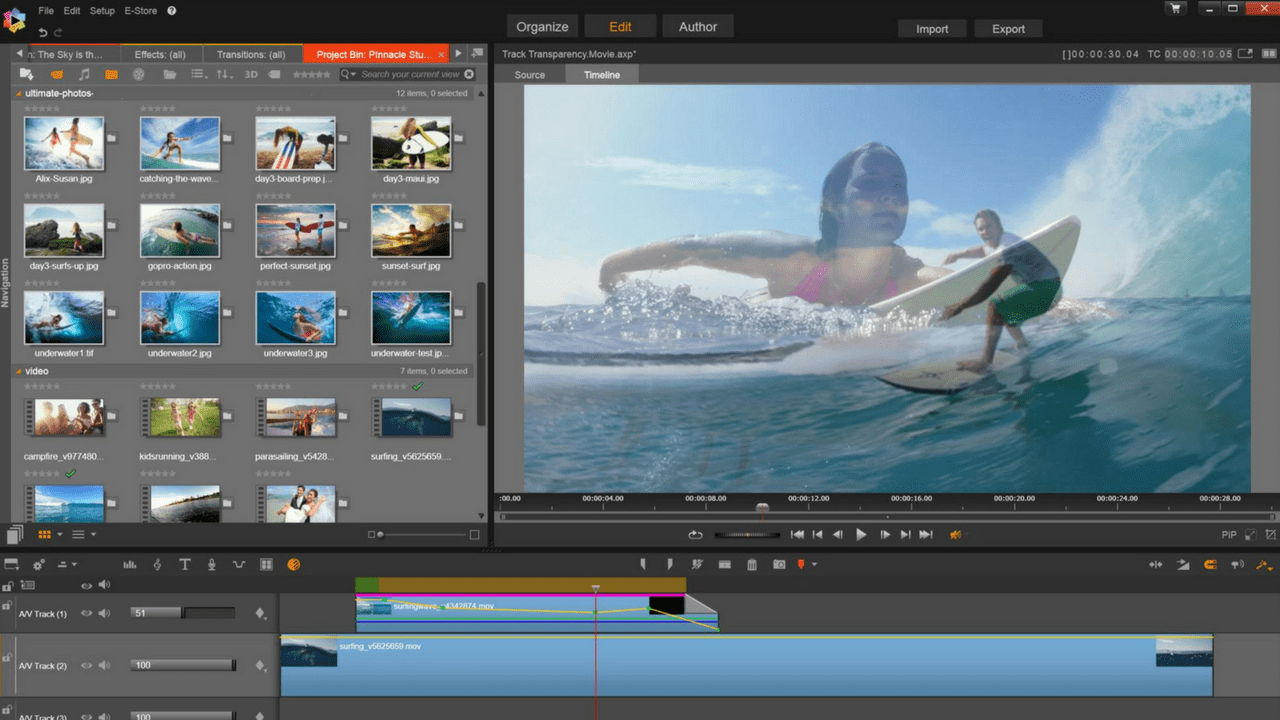
Task: Open the Setup menu
Action: point(102,10)
